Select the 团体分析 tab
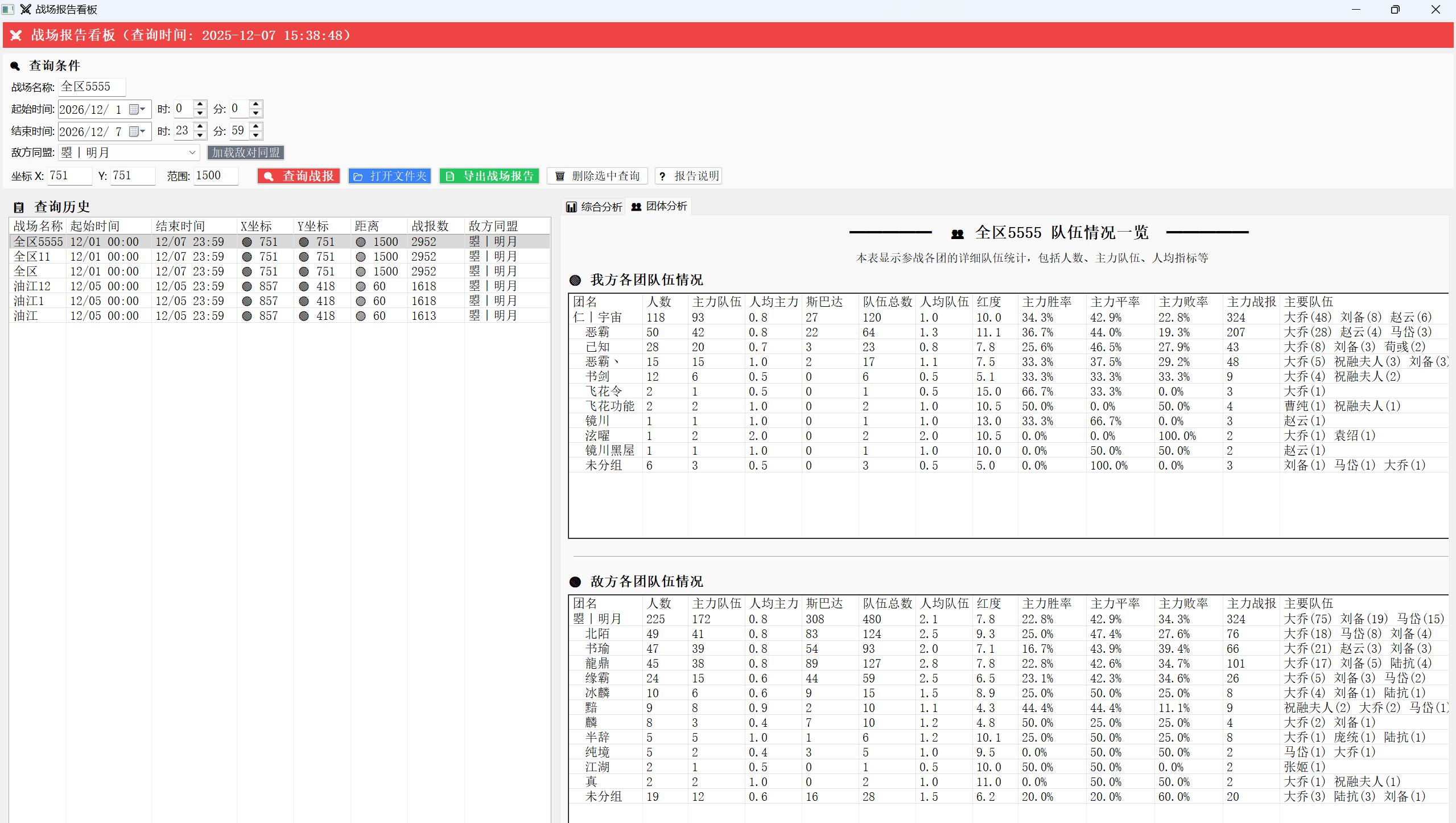This screenshot has height=823, width=1456. [x=659, y=206]
